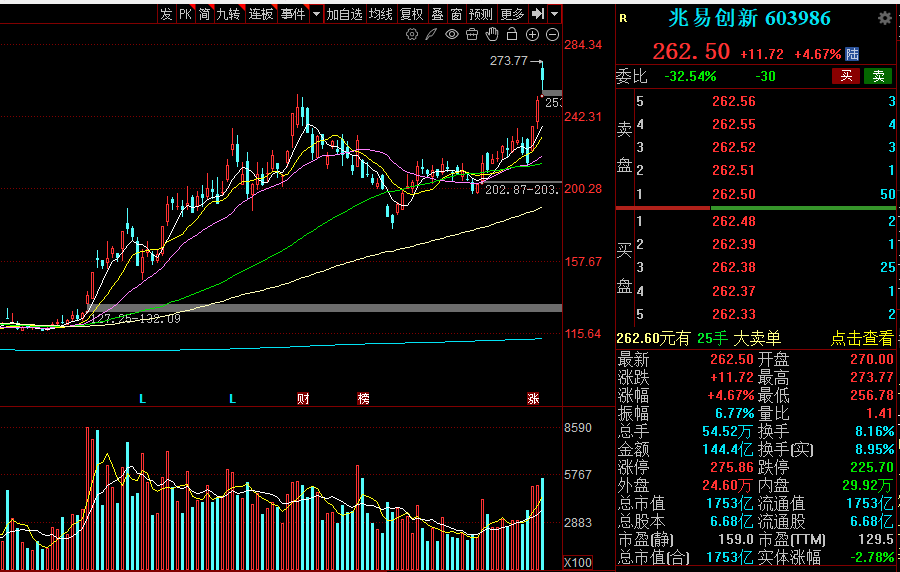The image size is (900, 572).
Task: Click the blue 陆 stock connect badge
Action: click(852, 54)
